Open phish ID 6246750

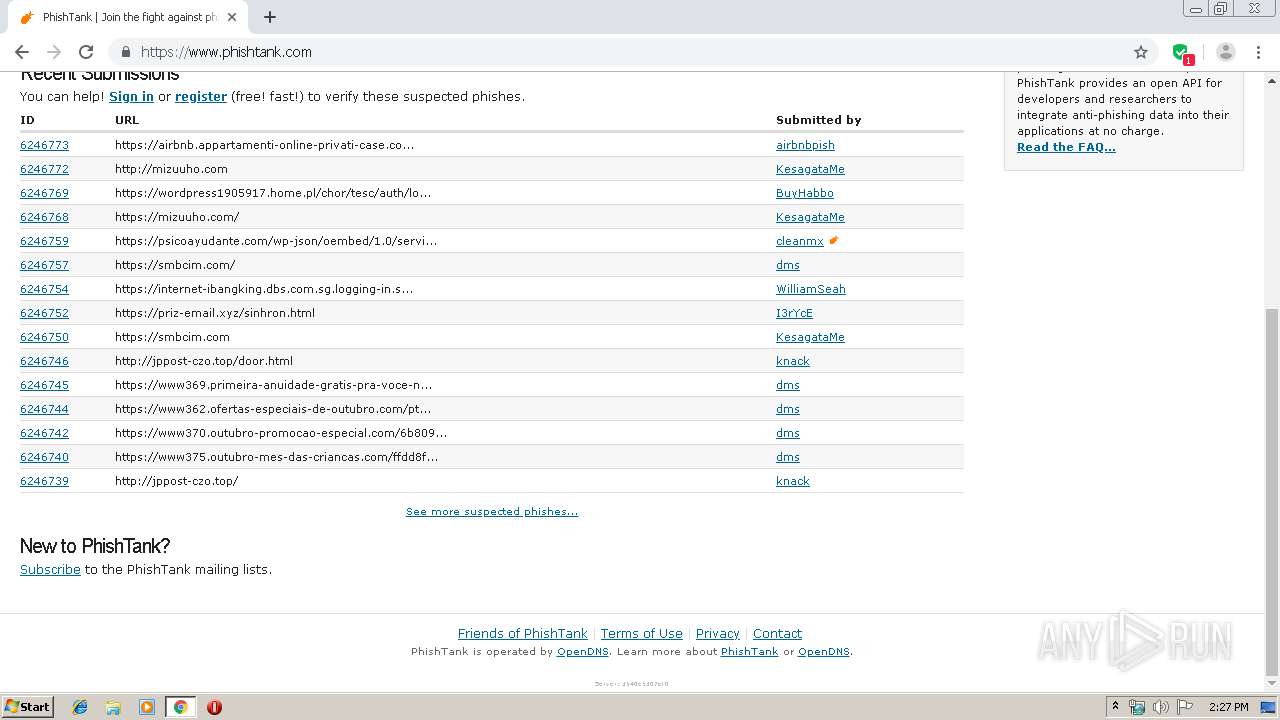(x=44, y=337)
